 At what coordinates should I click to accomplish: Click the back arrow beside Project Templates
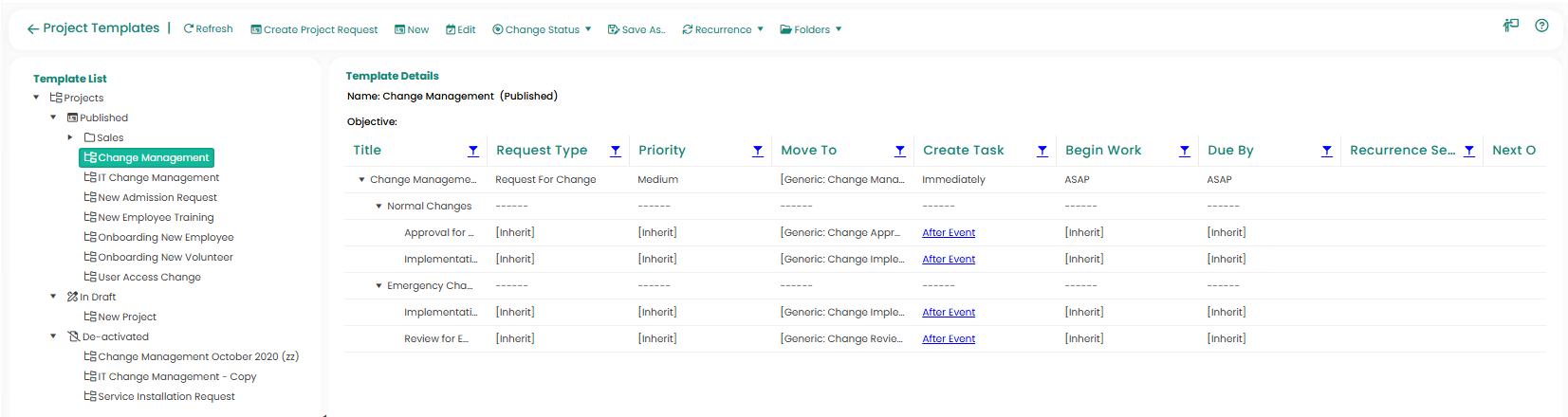[x=33, y=29]
